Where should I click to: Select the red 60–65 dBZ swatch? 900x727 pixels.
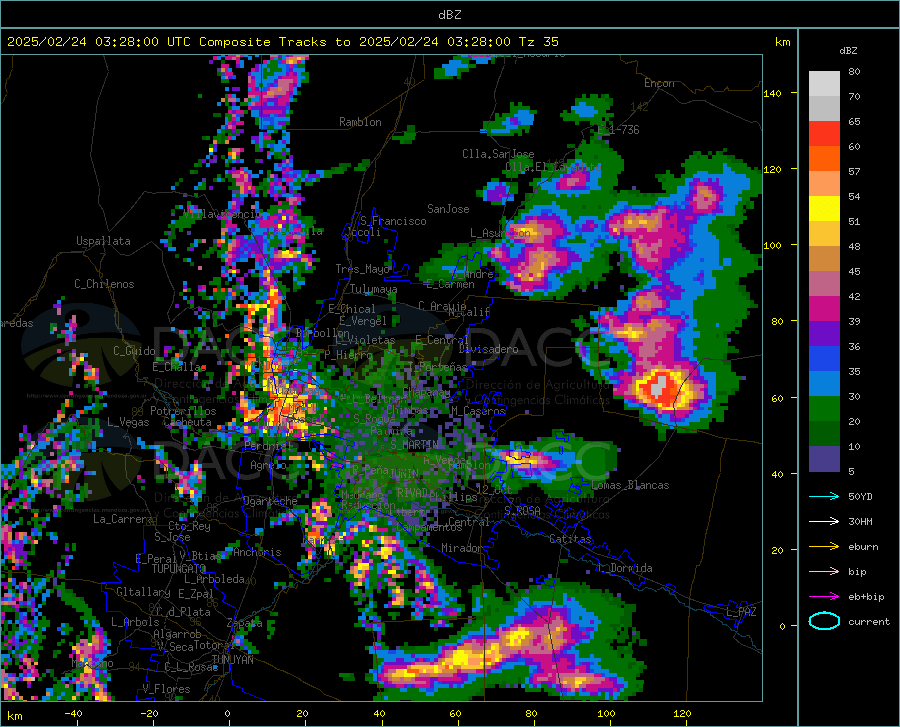824,134
